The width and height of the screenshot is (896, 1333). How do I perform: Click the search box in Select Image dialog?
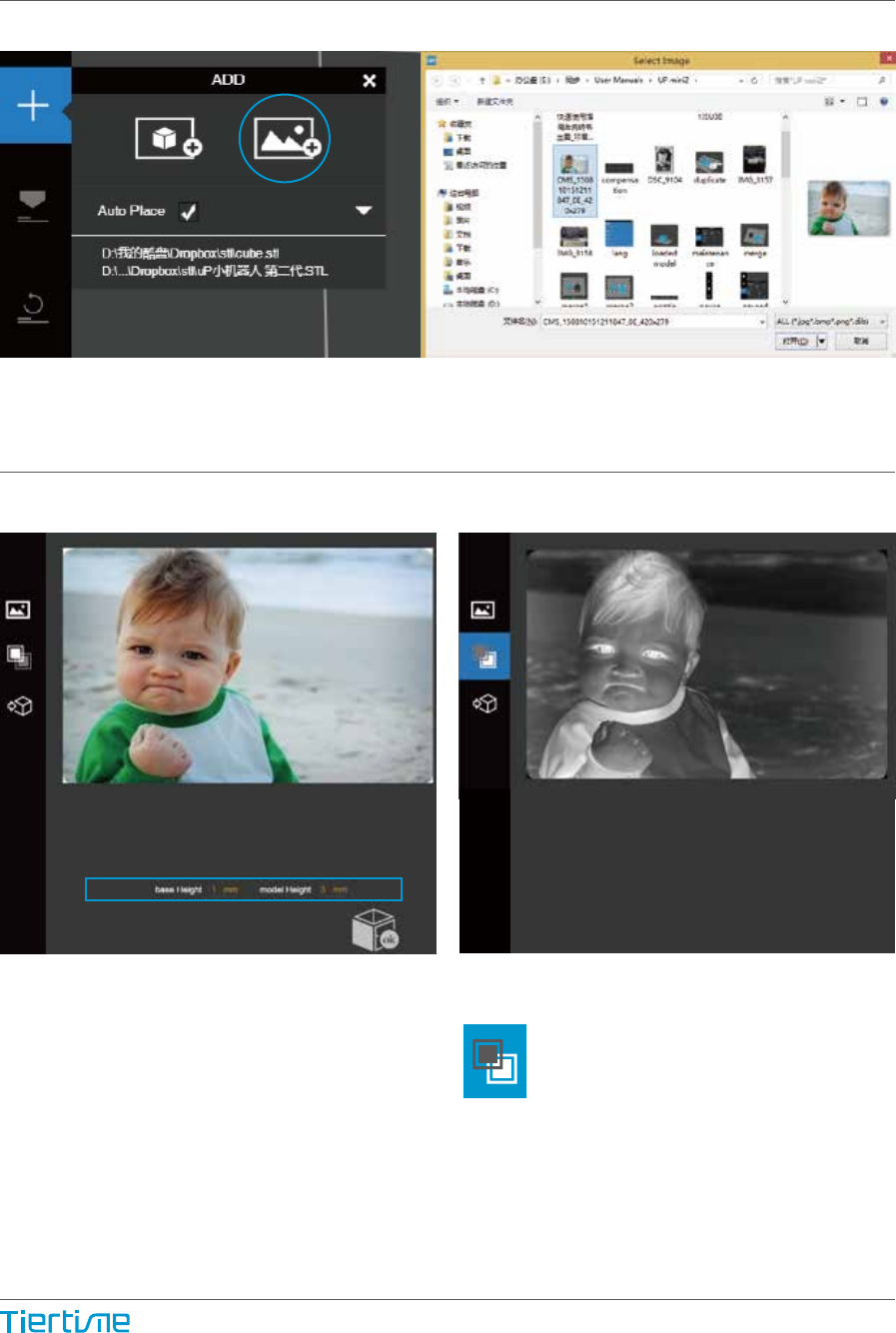pyautogui.click(x=827, y=80)
